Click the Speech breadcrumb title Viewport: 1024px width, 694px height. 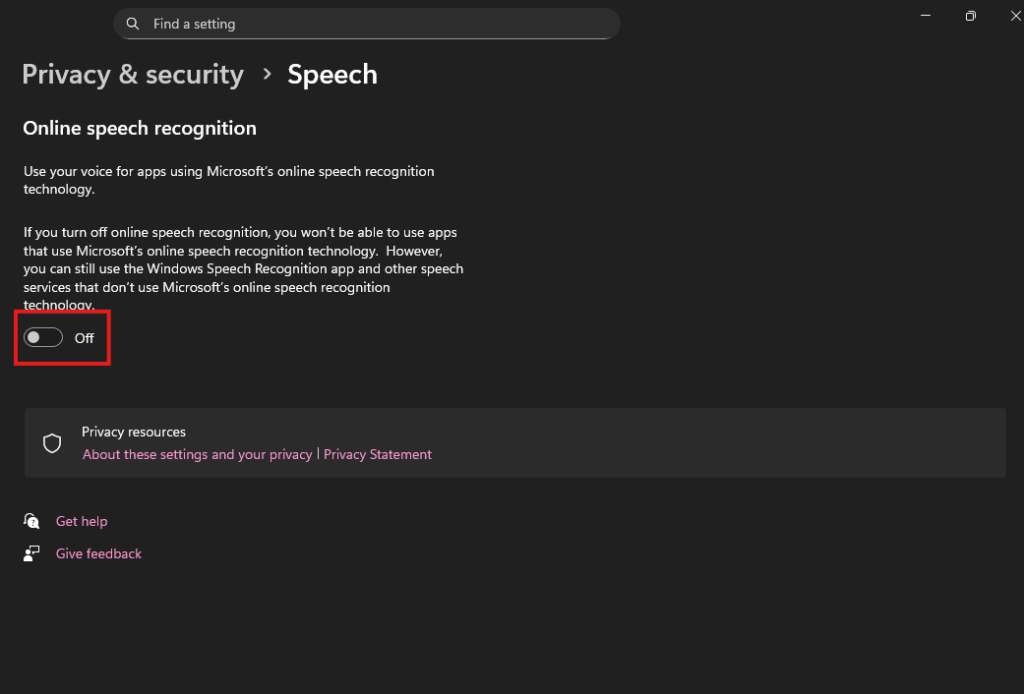(x=332, y=74)
